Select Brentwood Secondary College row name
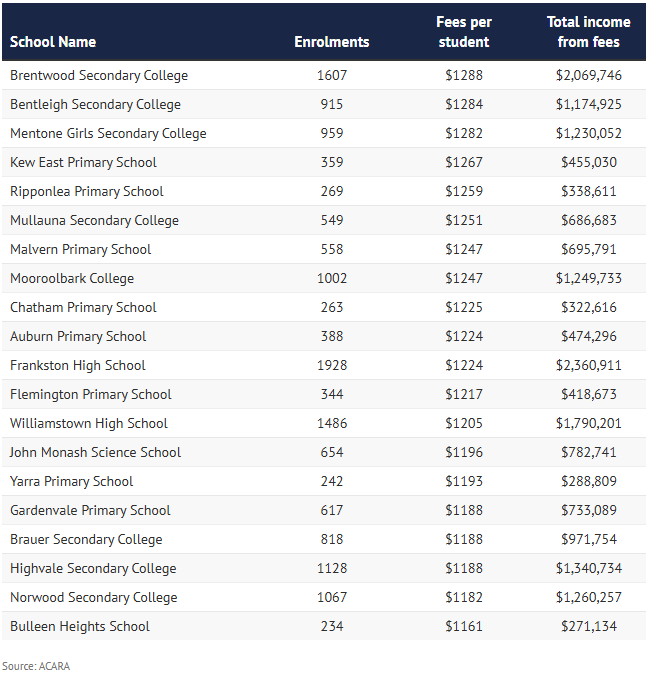The image size is (649, 676). pos(99,75)
